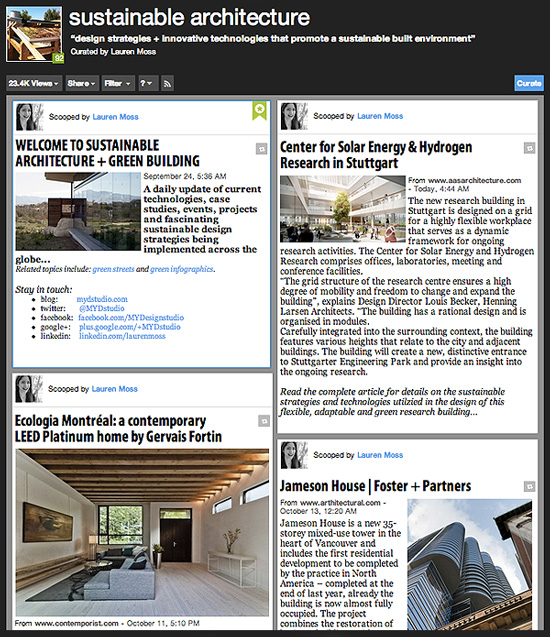Click avatar on Jameson House post
This screenshot has width=550, height=637.
(294, 455)
